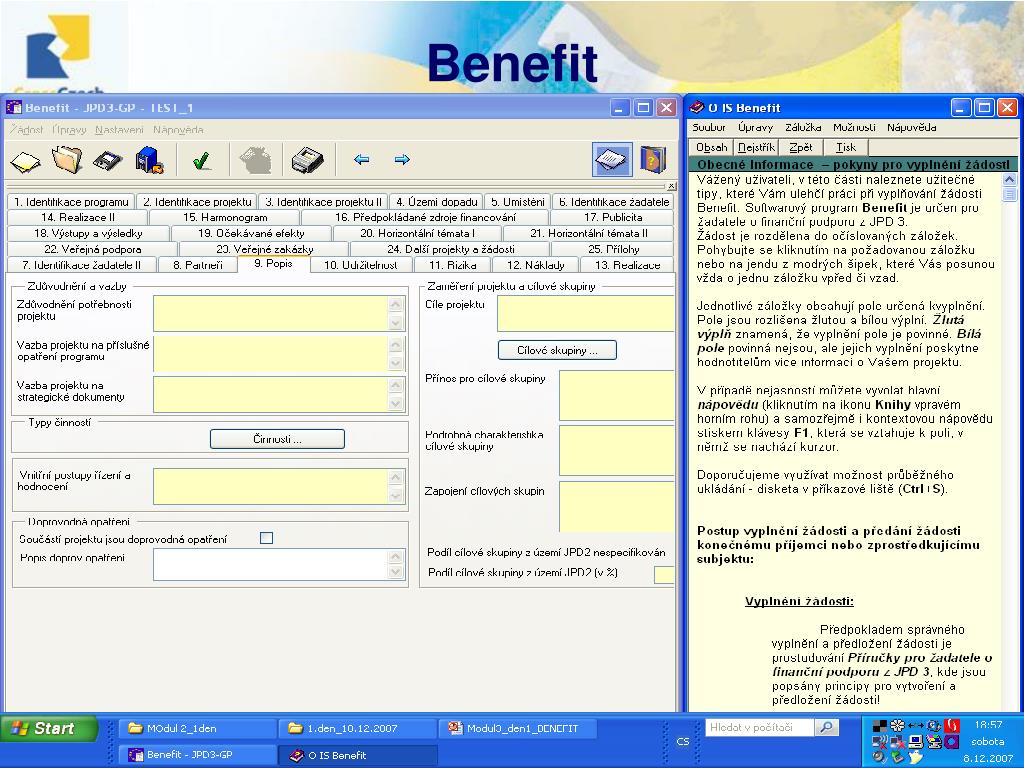Open the Žádost menu
Screen dimensions: 1024x768
click(26, 129)
